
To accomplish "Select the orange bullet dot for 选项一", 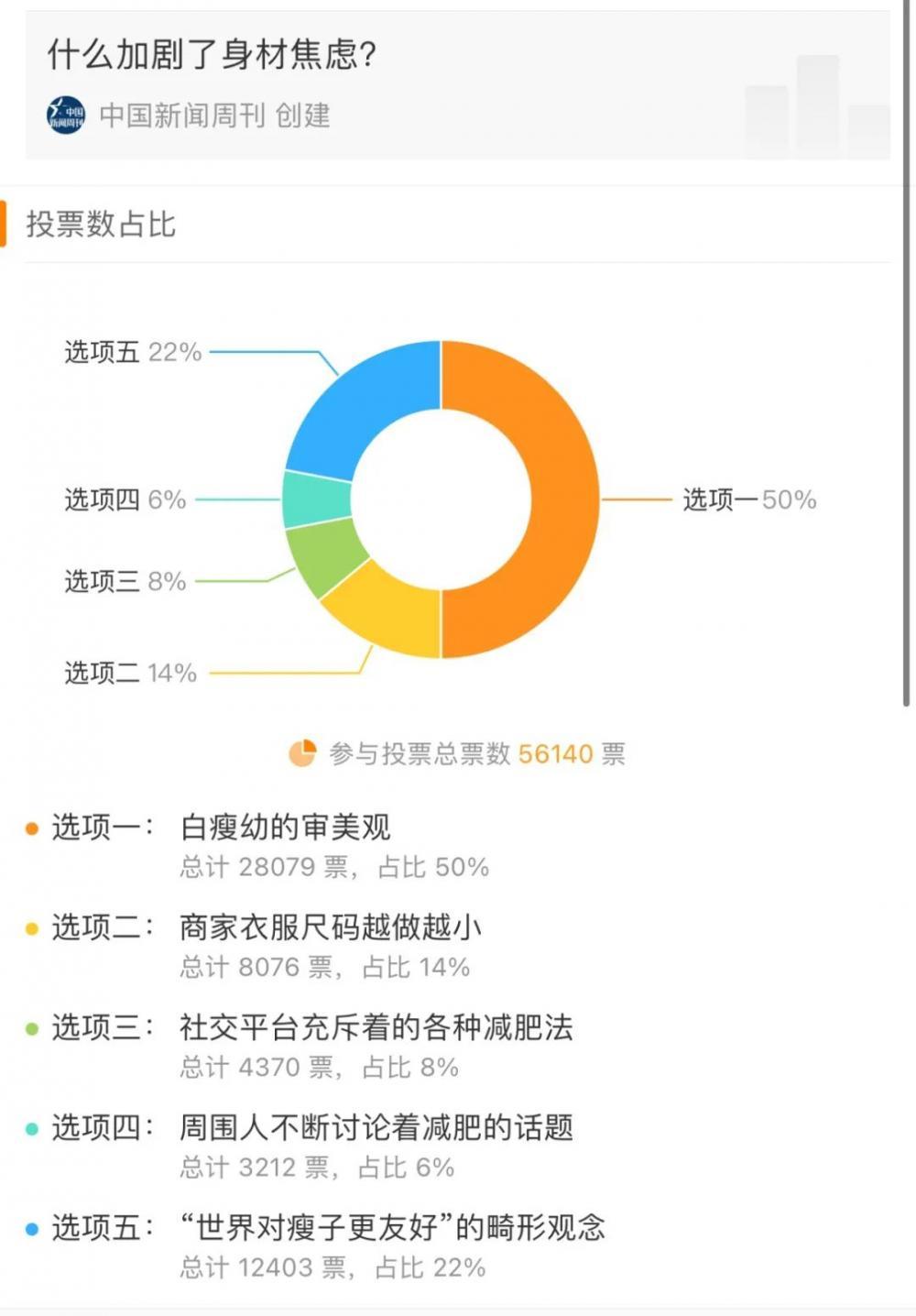I will pyautogui.click(x=30, y=827).
